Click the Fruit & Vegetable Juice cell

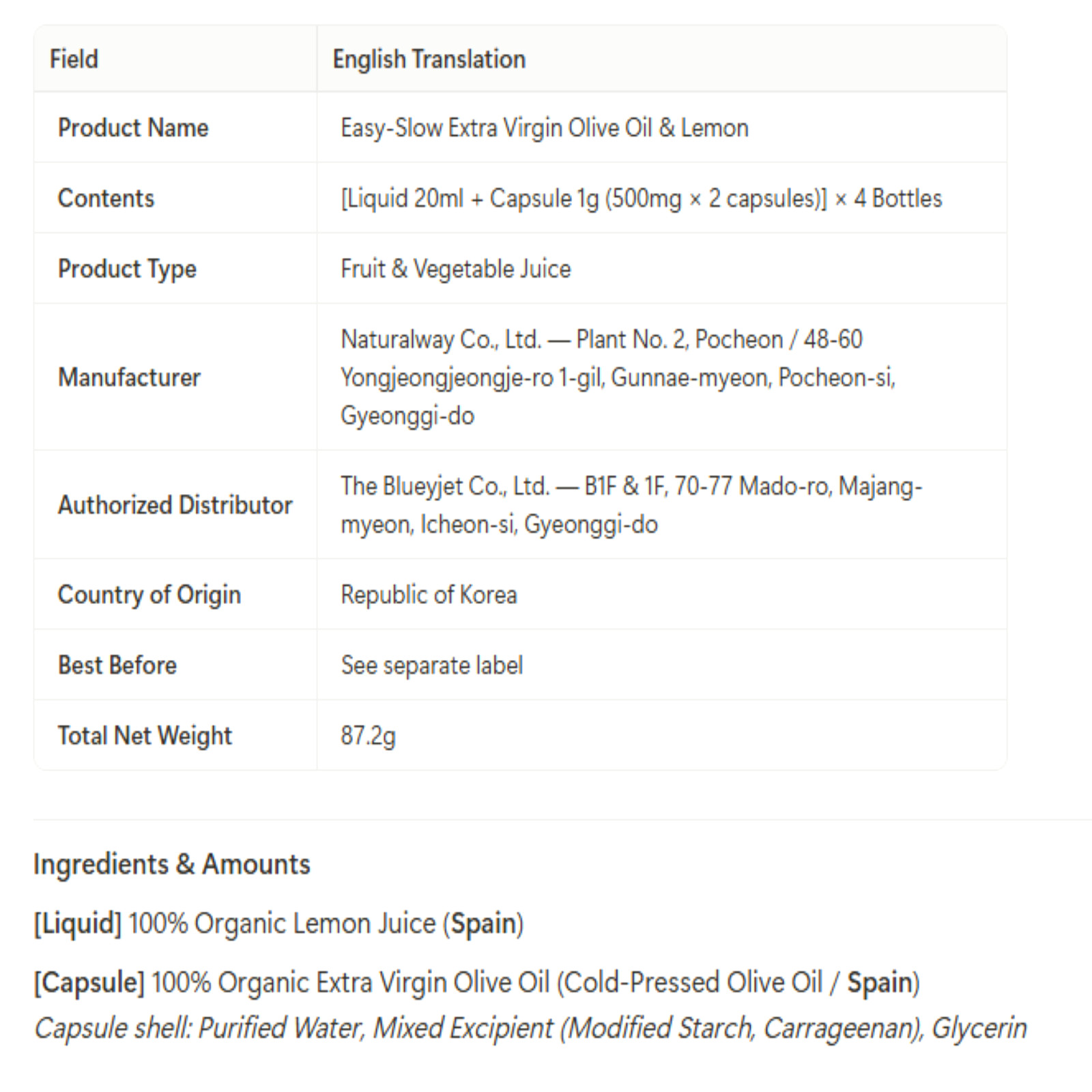point(456,269)
